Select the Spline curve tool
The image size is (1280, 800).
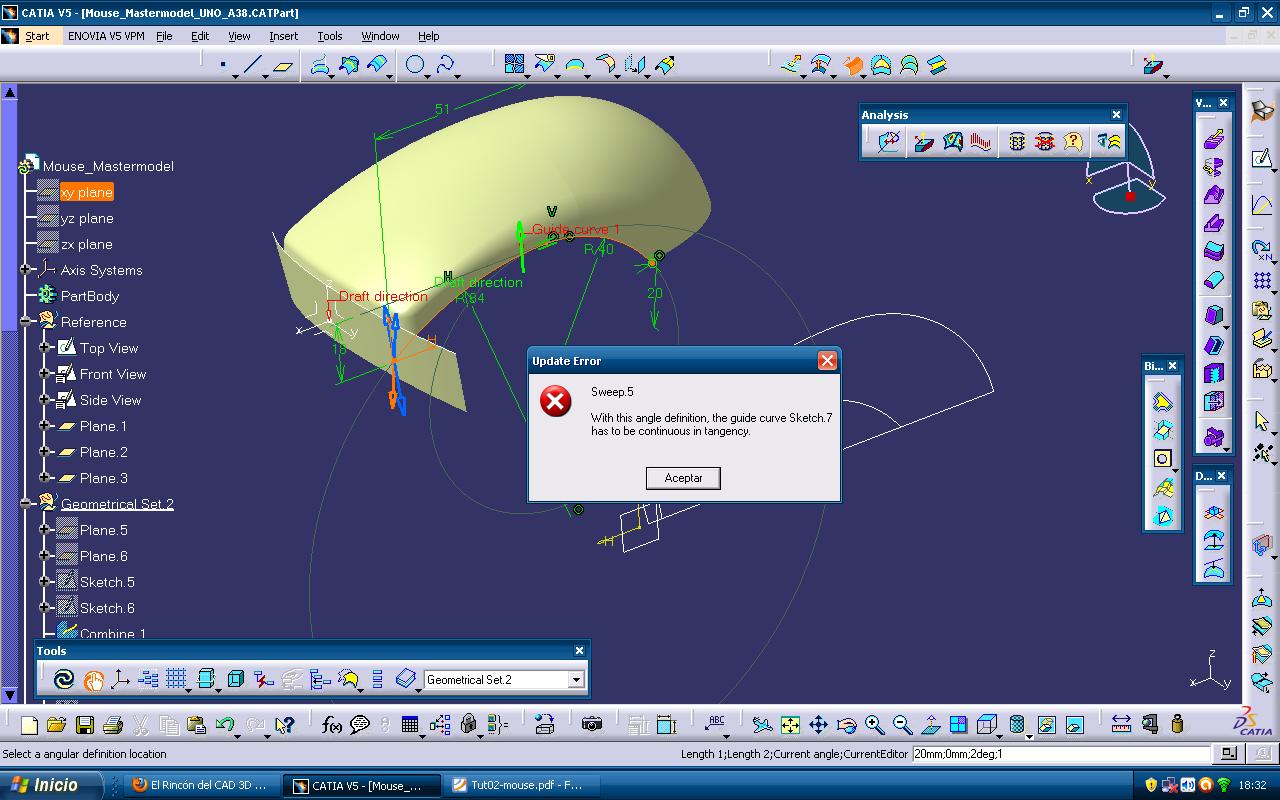pos(445,66)
